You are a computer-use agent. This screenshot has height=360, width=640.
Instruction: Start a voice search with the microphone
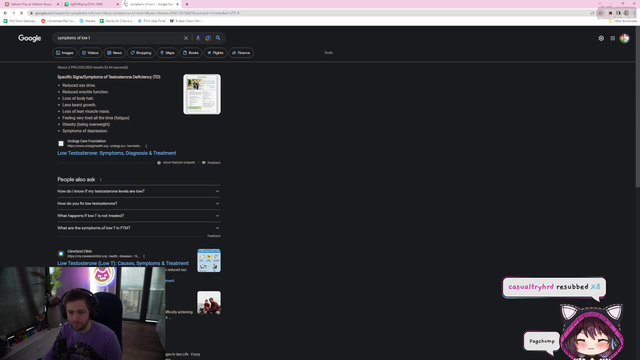(x=198, y=38)
